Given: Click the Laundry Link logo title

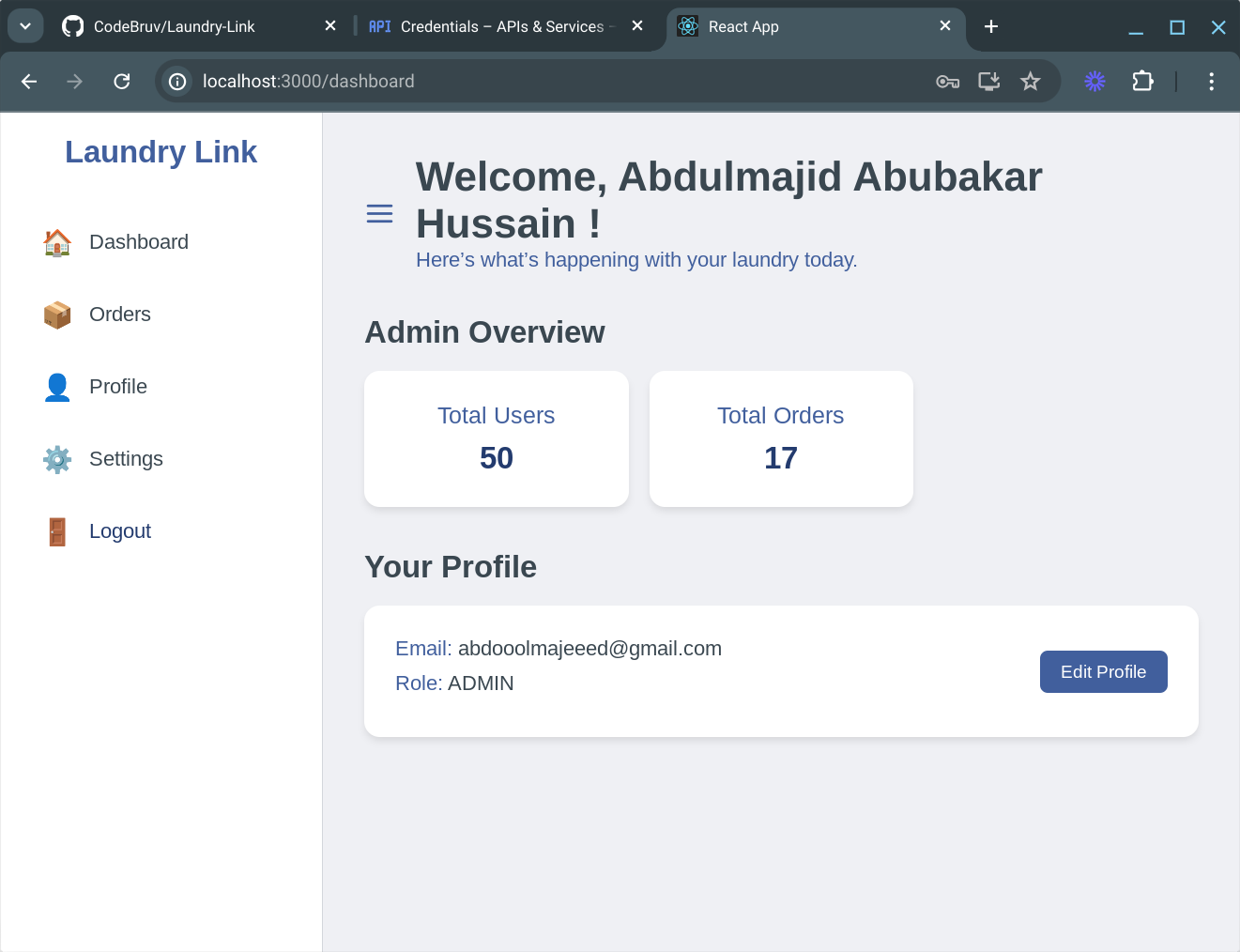Looking at the screenshot, I should pyautogui.click(x=161, y=152).
